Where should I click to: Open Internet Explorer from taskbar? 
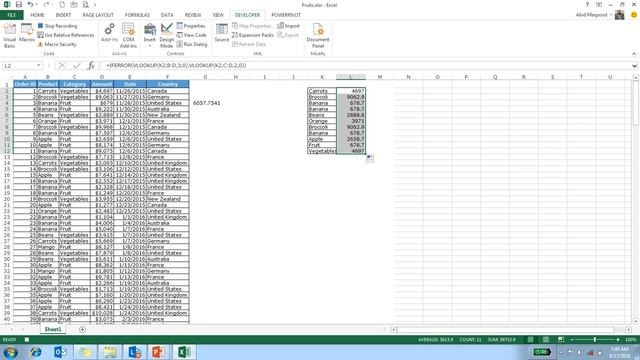tap(36, 352)
